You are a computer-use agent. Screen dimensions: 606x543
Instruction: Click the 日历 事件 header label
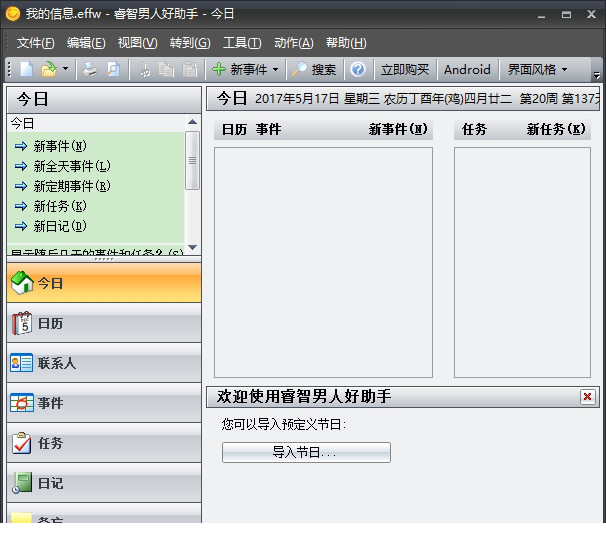point(251,129)
